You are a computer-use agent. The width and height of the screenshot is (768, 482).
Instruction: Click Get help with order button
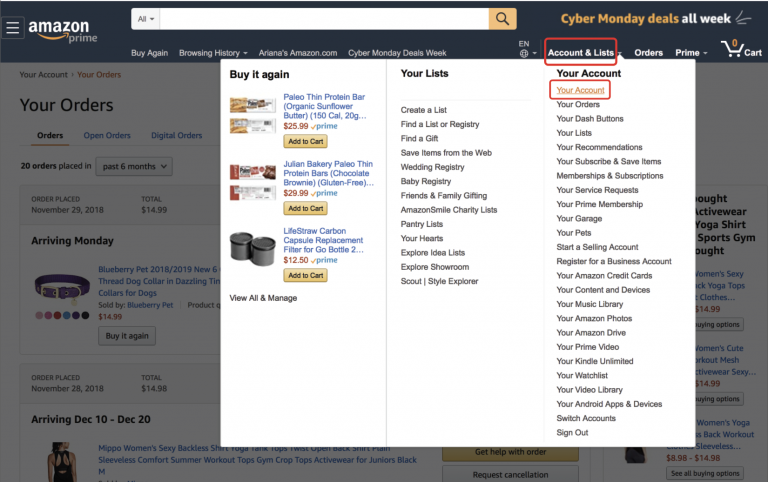pos(510,452)
